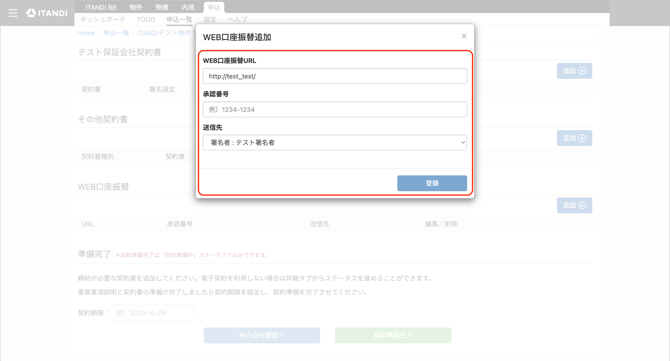Add a テスト保証会社契約書 with 追加 button
Screen dimensions: 670x361
(574, 71)
